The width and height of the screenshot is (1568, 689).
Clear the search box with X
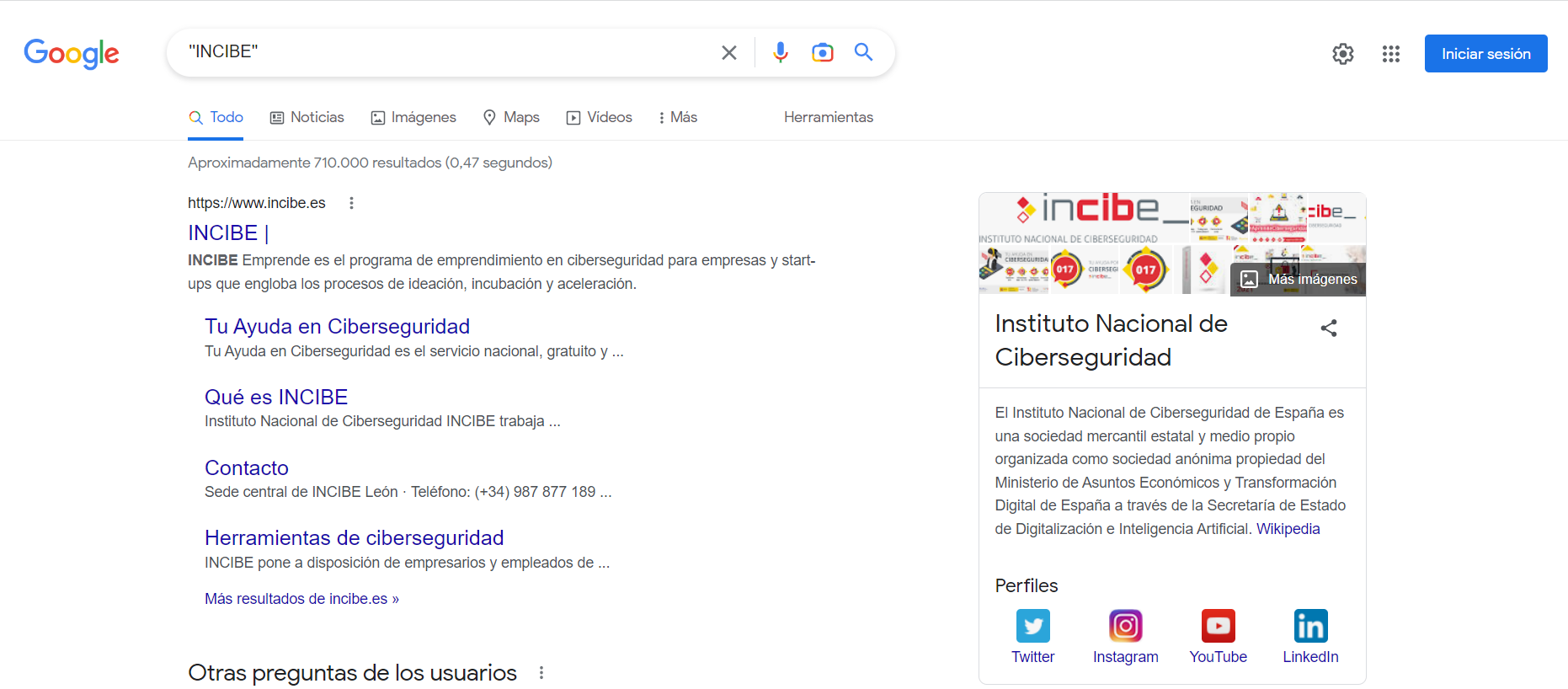pos(729,52)
